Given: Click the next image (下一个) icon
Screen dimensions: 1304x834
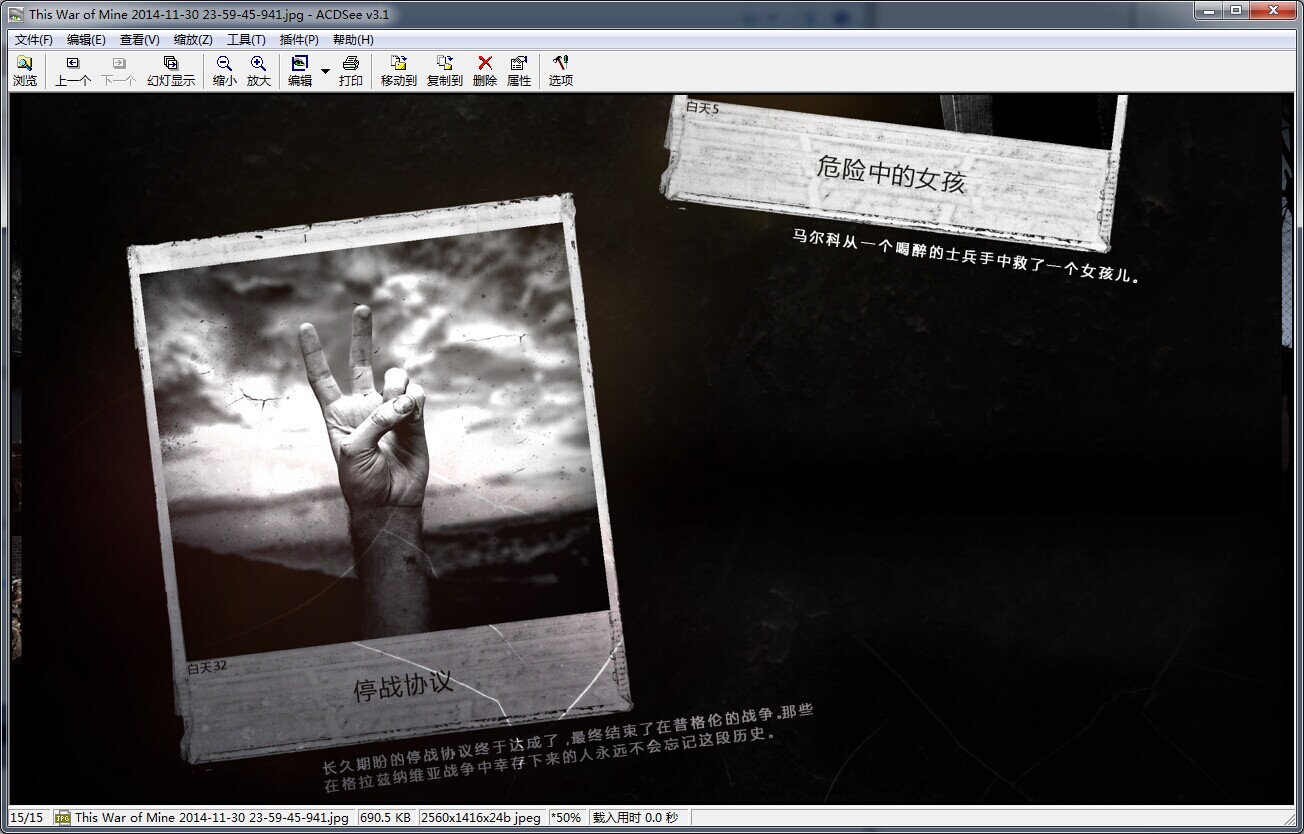Looking at the screenshot, I should 119,71.
